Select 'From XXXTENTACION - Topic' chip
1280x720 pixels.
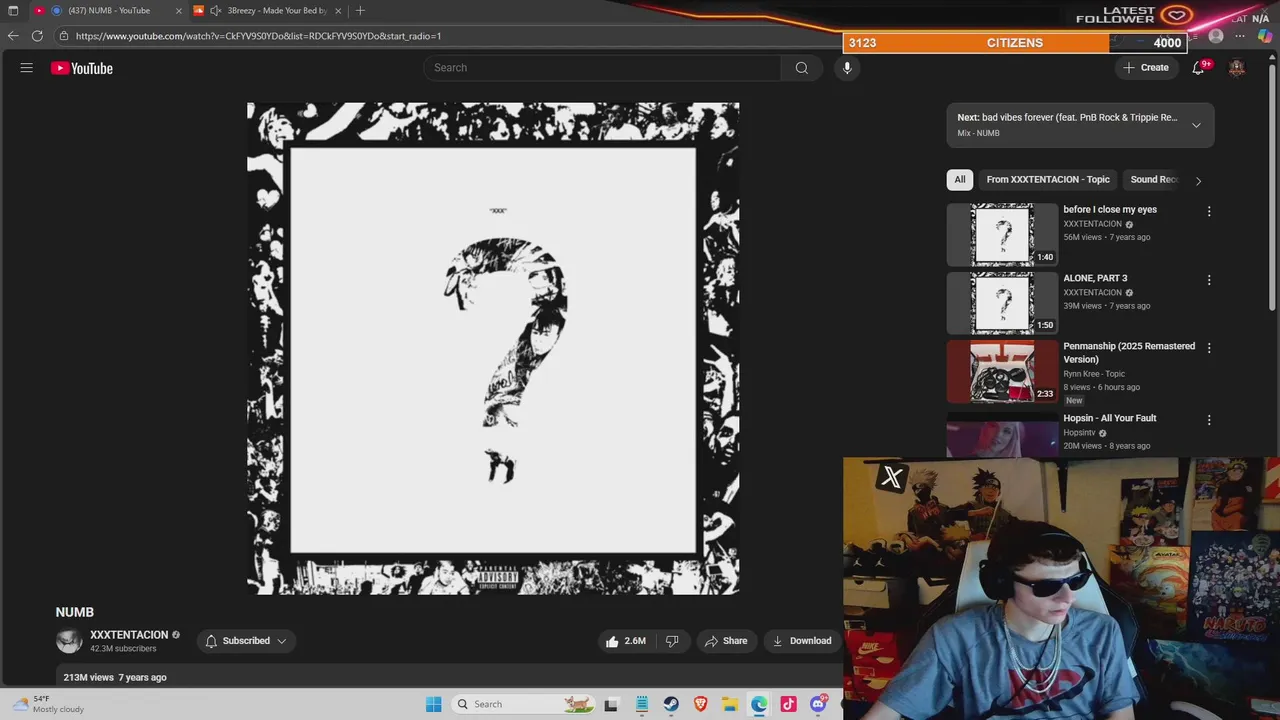(1048, 179)
